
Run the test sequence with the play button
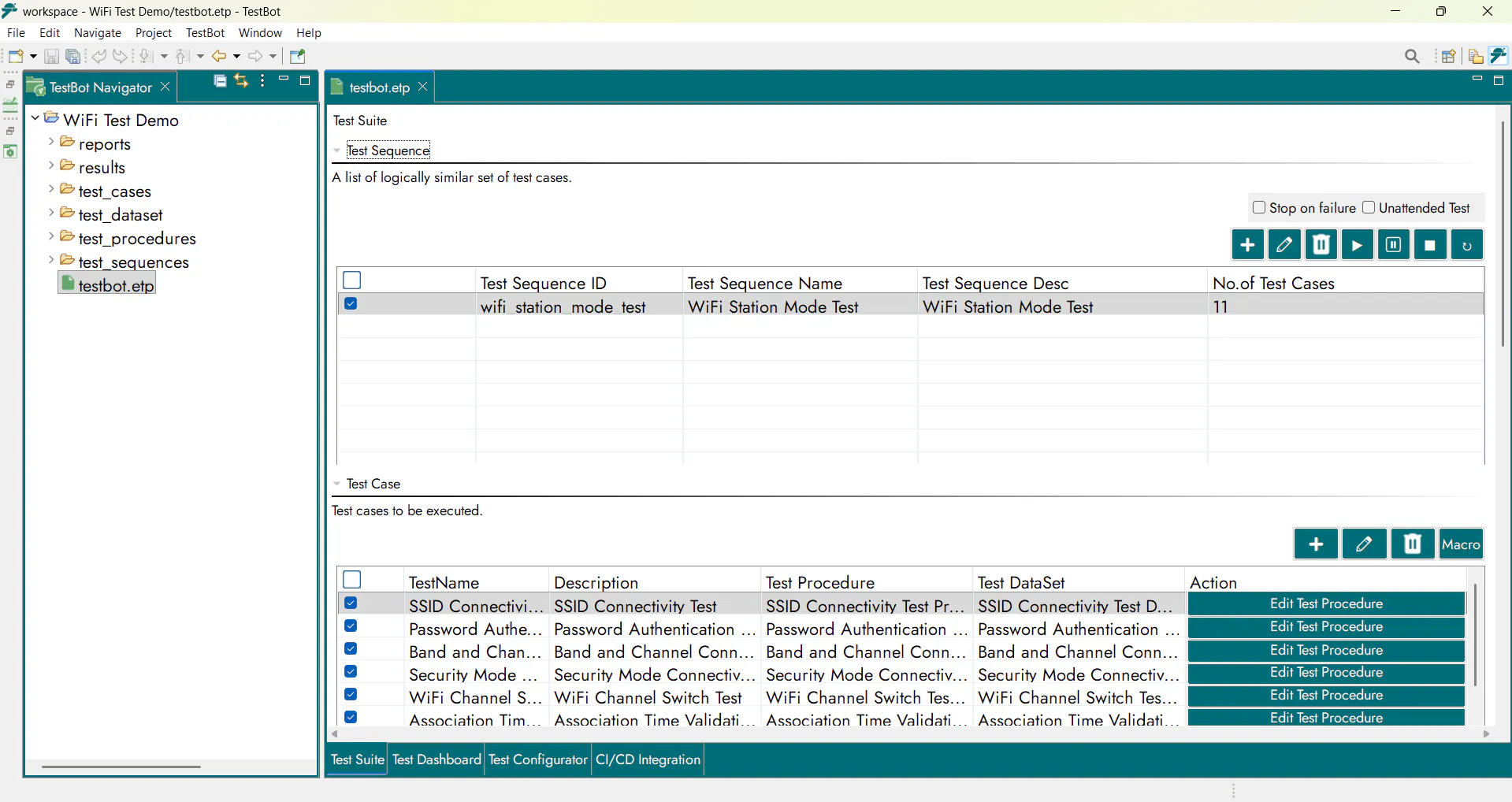1357,245
